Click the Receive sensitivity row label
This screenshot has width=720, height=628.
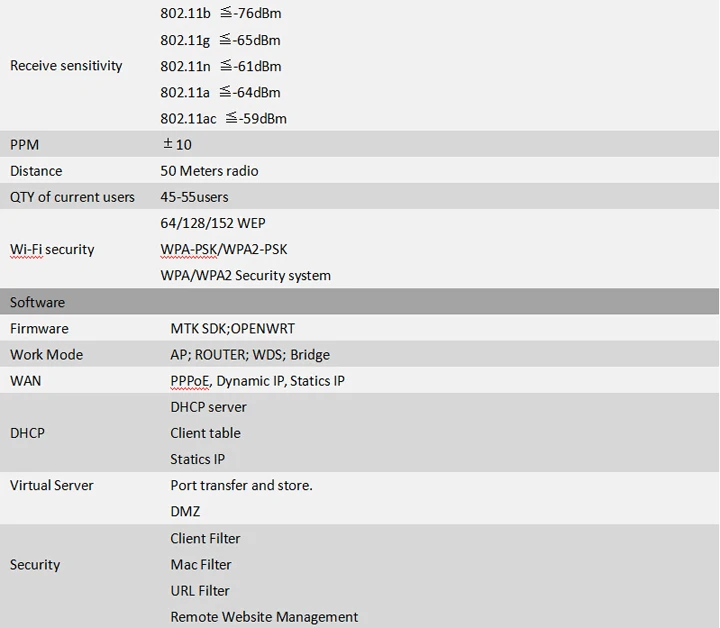[x=66, y=66]
